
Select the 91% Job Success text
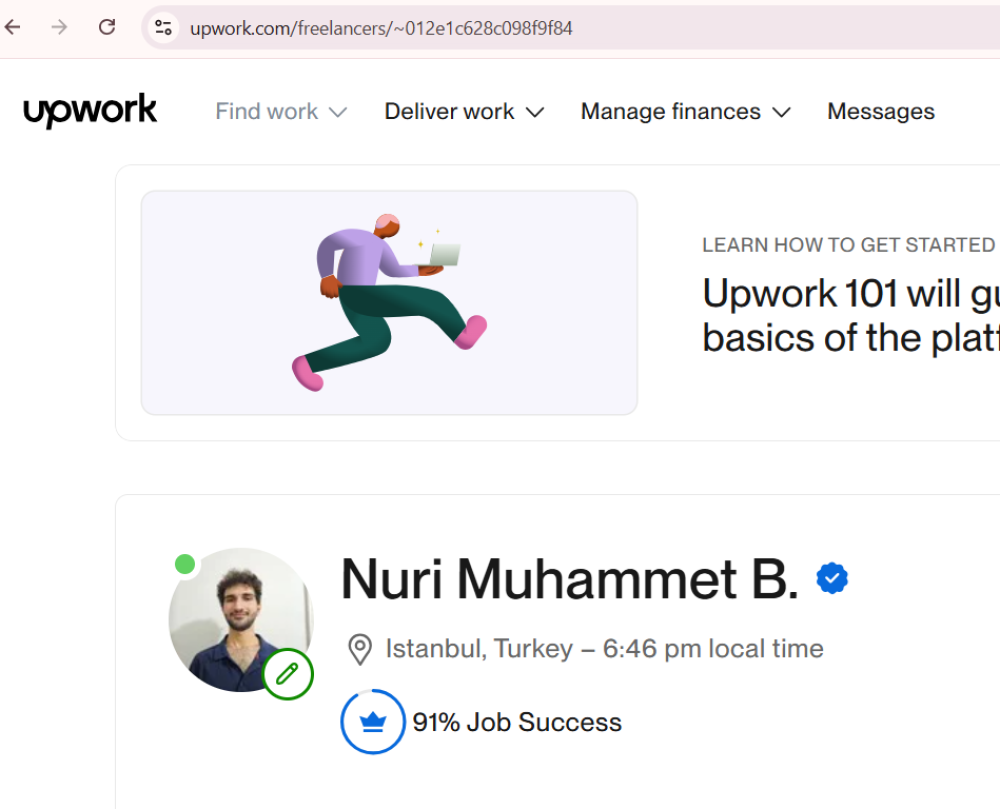pos(517,722)
